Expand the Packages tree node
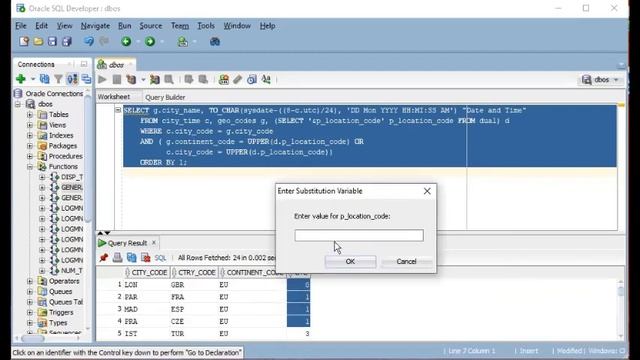The width and height of the screenshot is (640, 360). click(x=30, y=146)
